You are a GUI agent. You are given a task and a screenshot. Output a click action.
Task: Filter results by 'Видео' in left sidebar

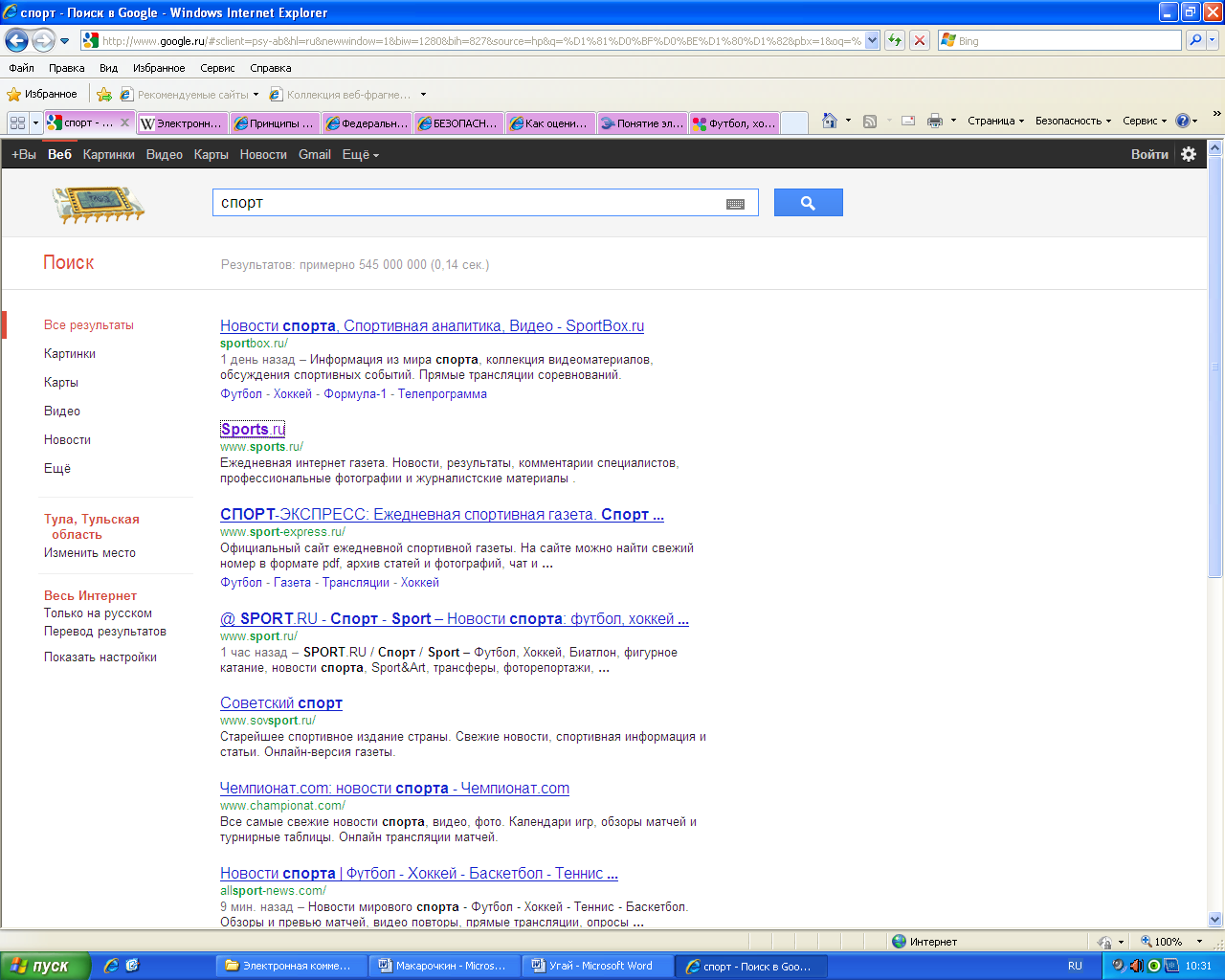point(62,411)
